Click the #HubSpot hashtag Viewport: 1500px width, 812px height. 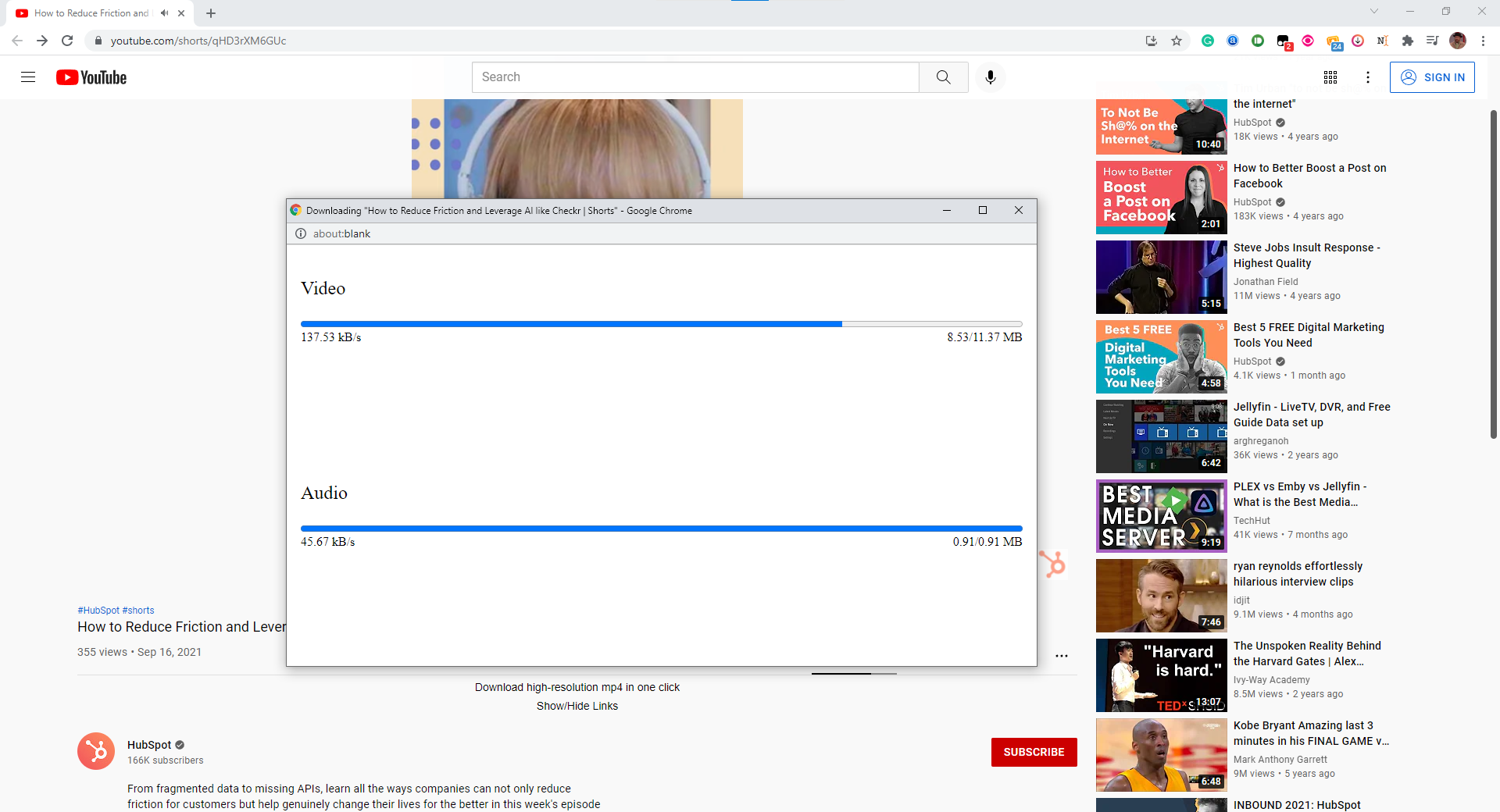pos(98,611)
